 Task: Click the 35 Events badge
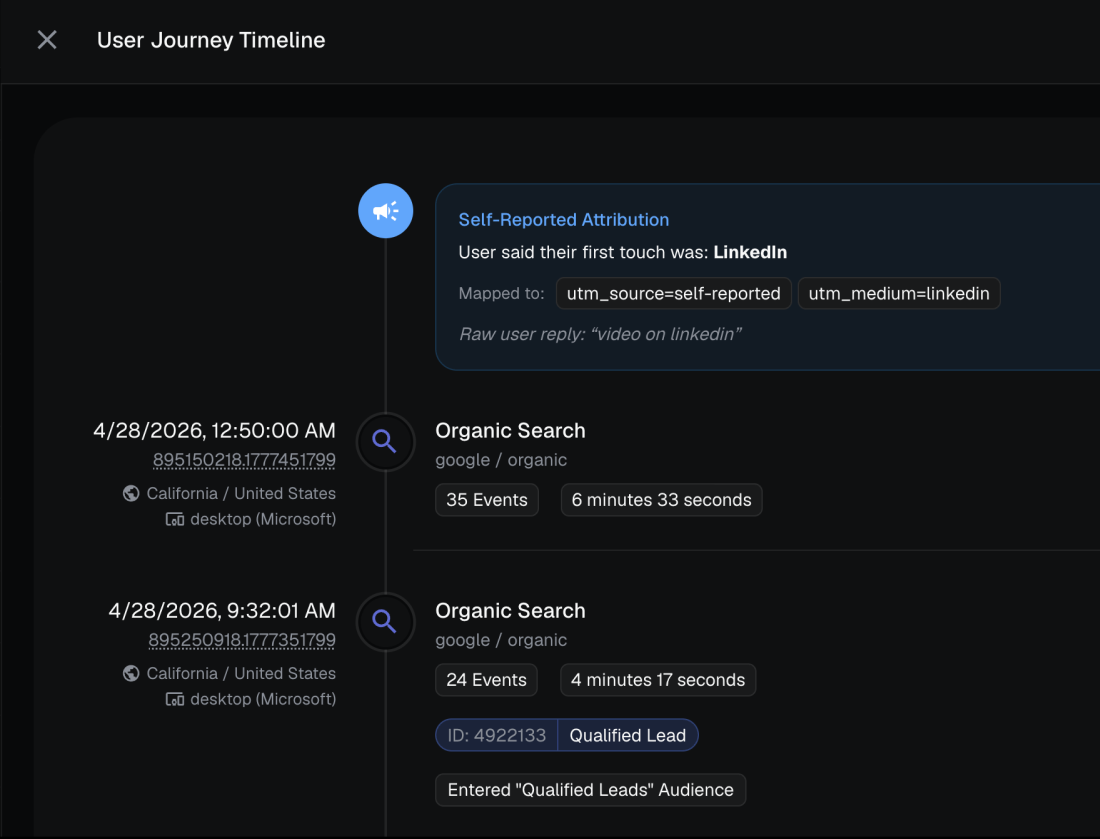click(x=487, y=499)
